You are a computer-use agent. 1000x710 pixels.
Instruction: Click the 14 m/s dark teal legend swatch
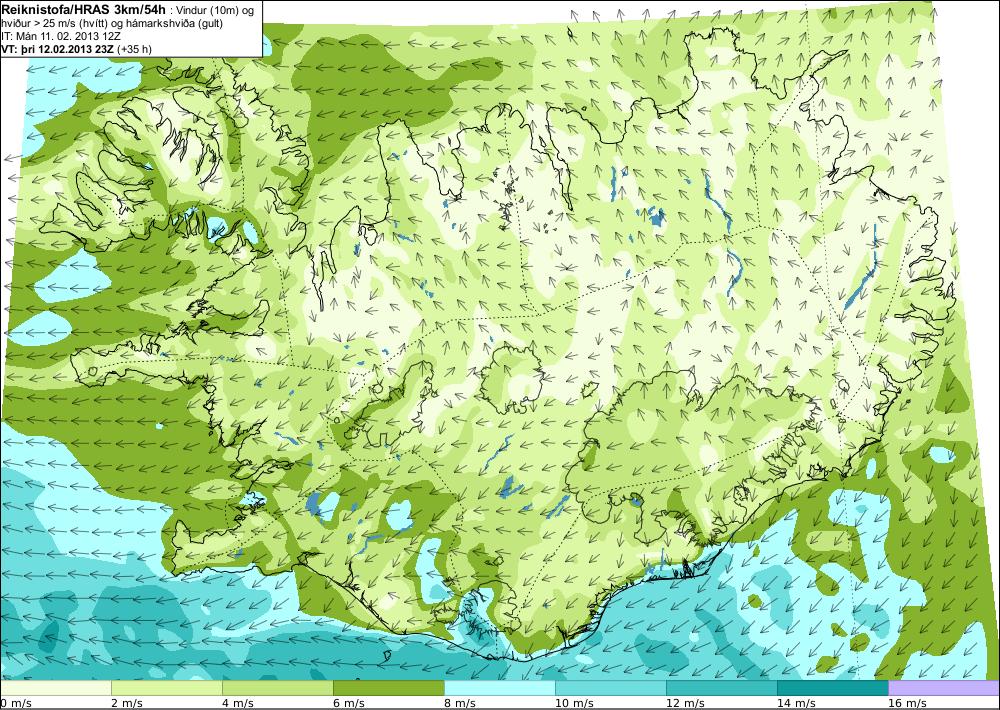tap(832, 688)
